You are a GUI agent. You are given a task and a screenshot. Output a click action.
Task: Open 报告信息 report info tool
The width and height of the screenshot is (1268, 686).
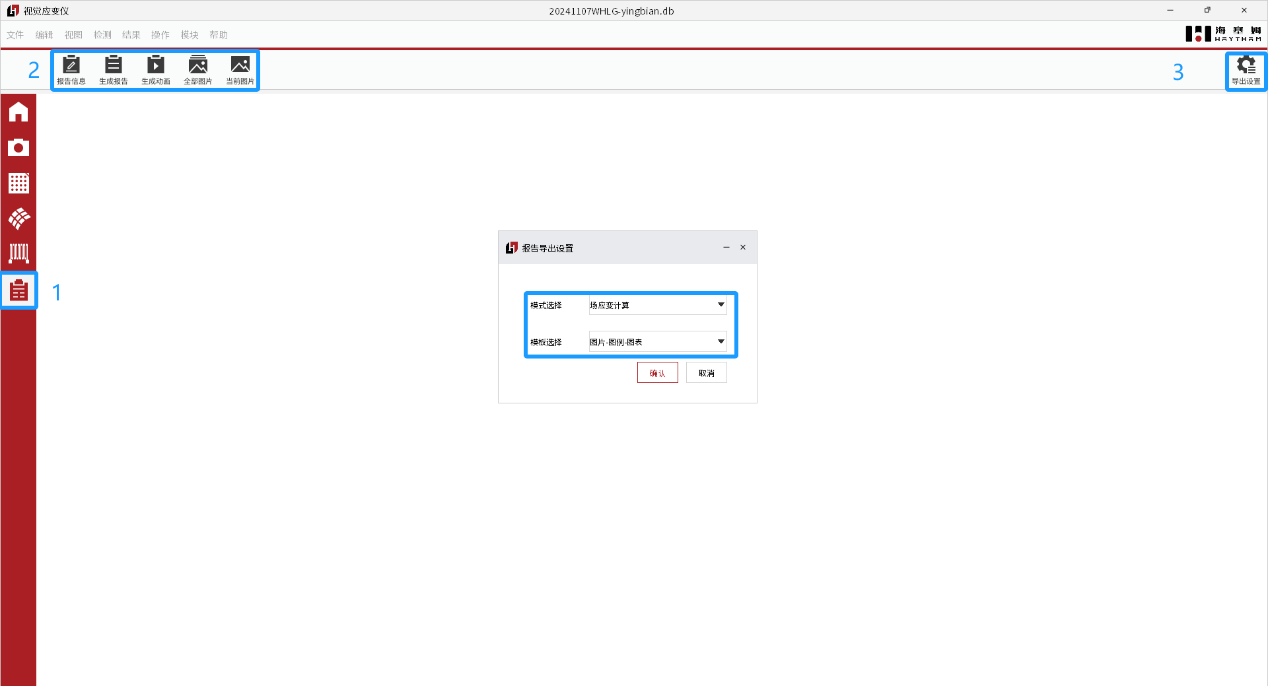click(71, 70)
